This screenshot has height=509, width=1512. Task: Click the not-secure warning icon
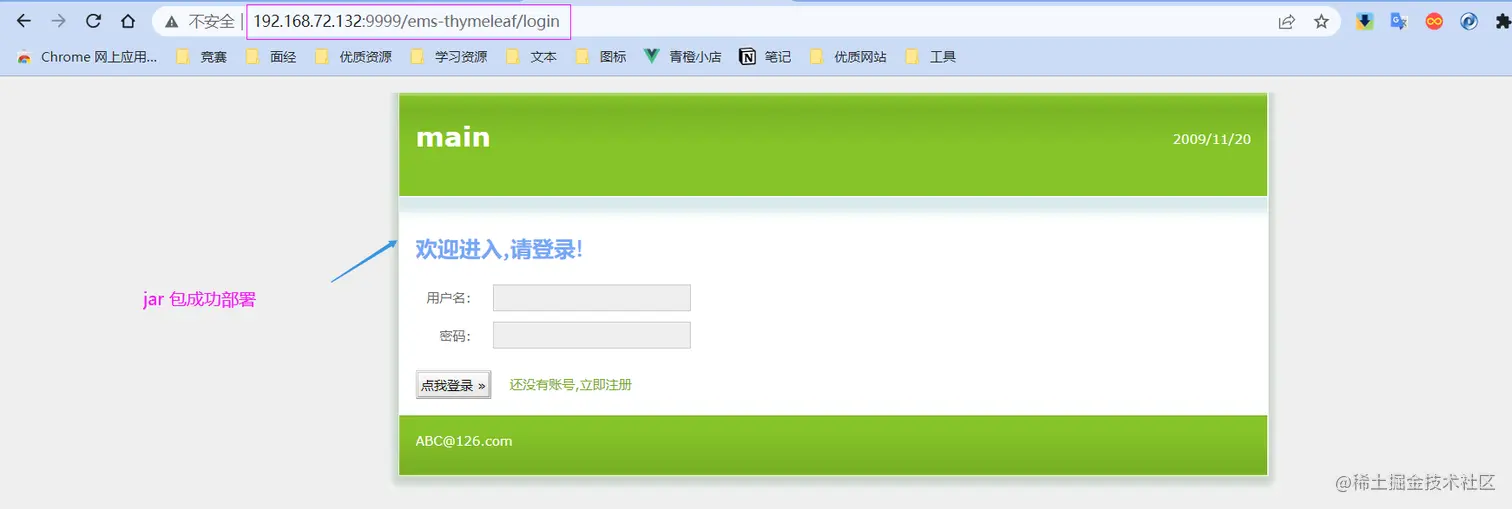(172, 21)
